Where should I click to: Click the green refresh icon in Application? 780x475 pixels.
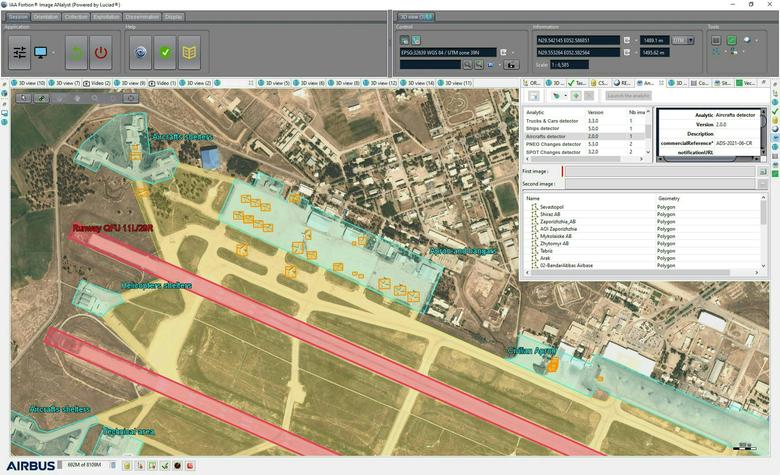[x=75, y=52]
